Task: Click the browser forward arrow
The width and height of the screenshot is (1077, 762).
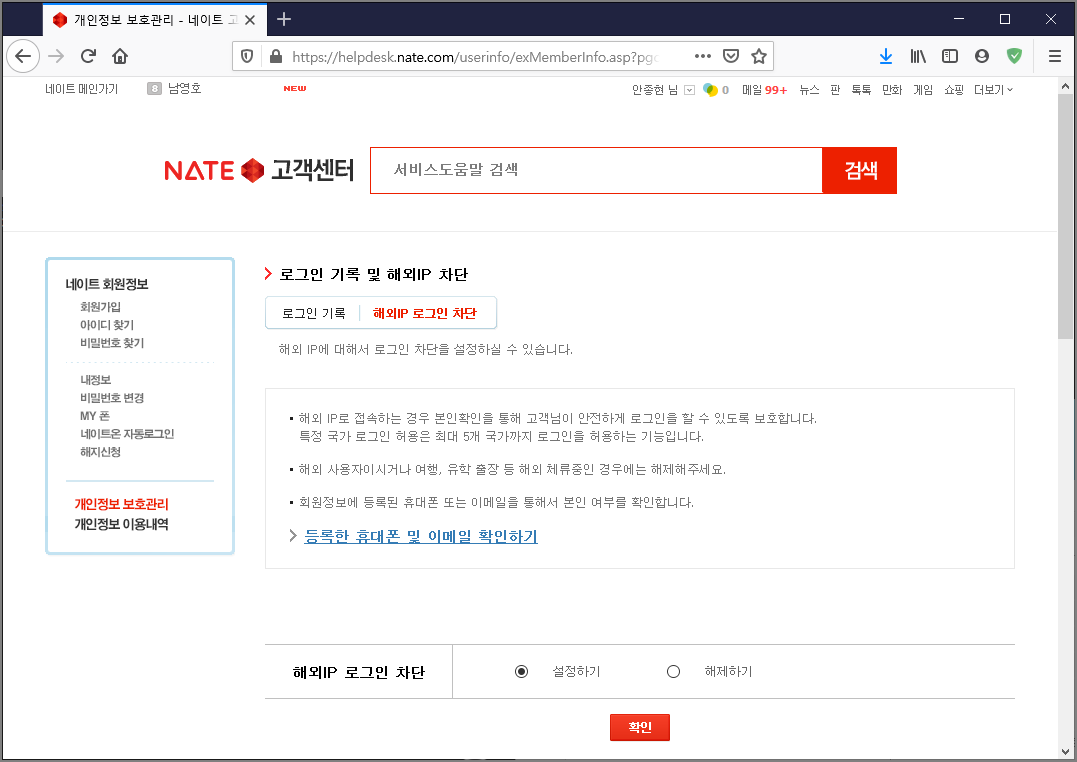Action: 56,56
